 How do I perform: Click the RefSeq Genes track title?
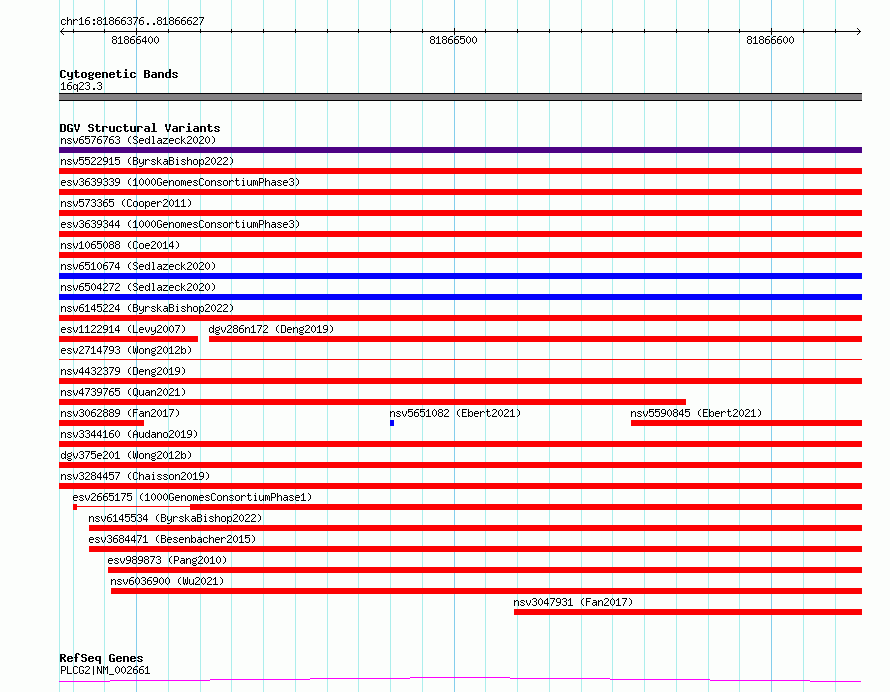coord(101,659)
